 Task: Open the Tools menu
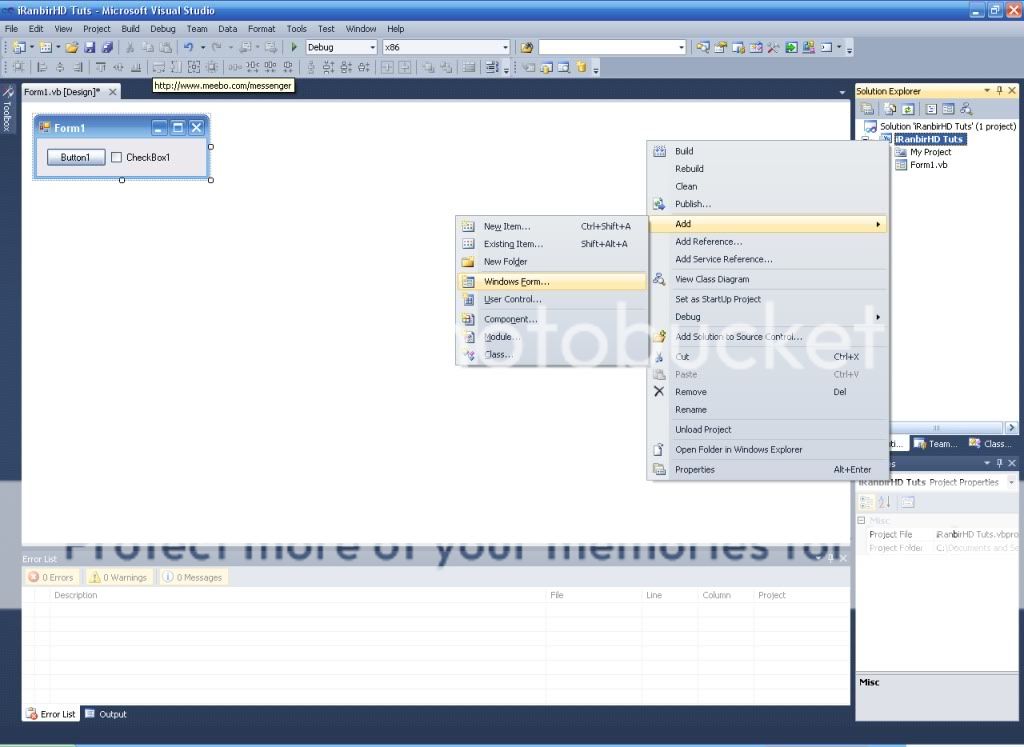(296, 28)
